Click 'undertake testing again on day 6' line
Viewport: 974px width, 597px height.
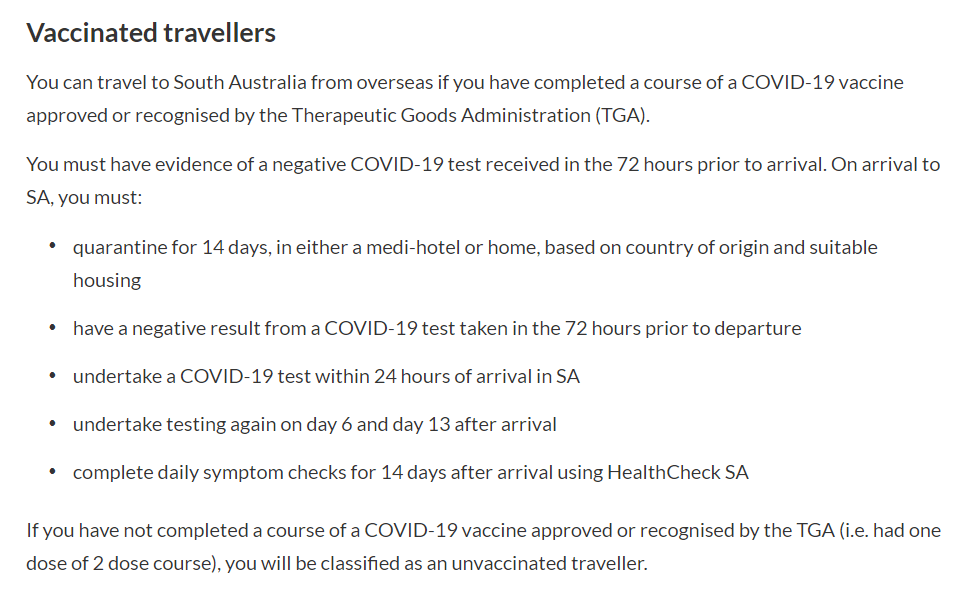(314, 424)
